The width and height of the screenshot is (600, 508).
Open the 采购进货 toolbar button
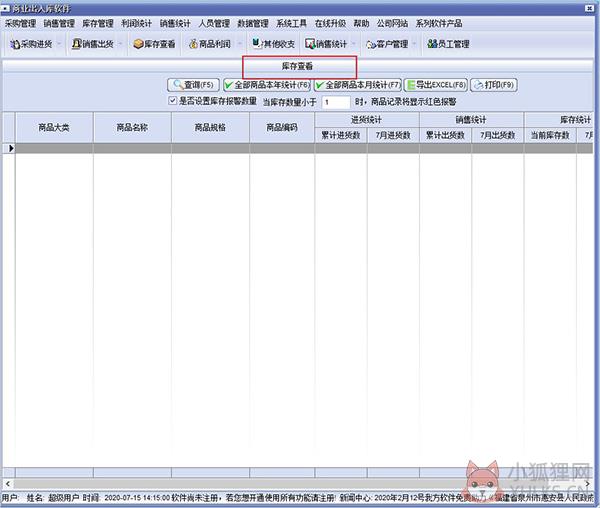(31, 44)
